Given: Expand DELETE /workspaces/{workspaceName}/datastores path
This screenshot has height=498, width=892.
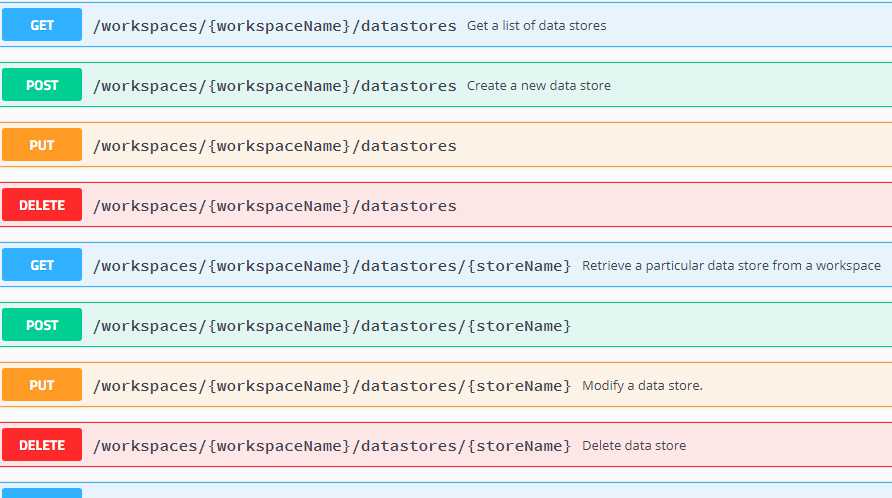Looking at the screenshot, I should pos(275,206).
